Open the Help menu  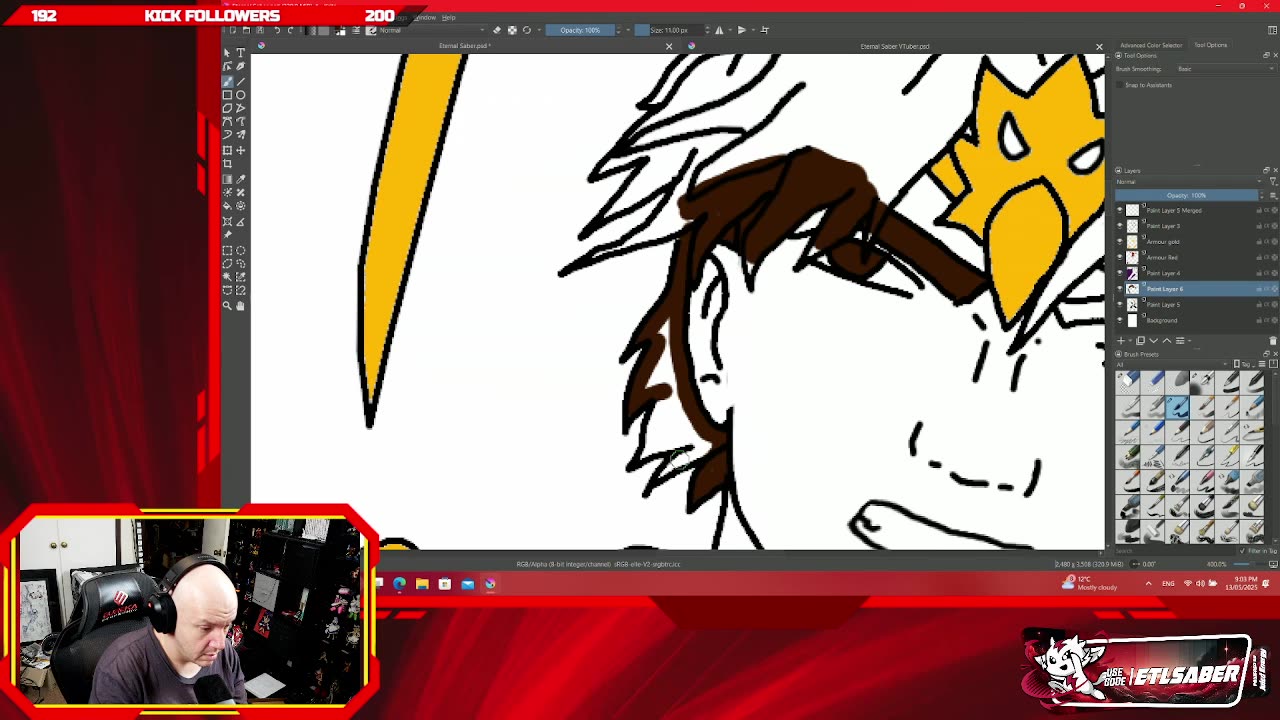coord(449,17)
